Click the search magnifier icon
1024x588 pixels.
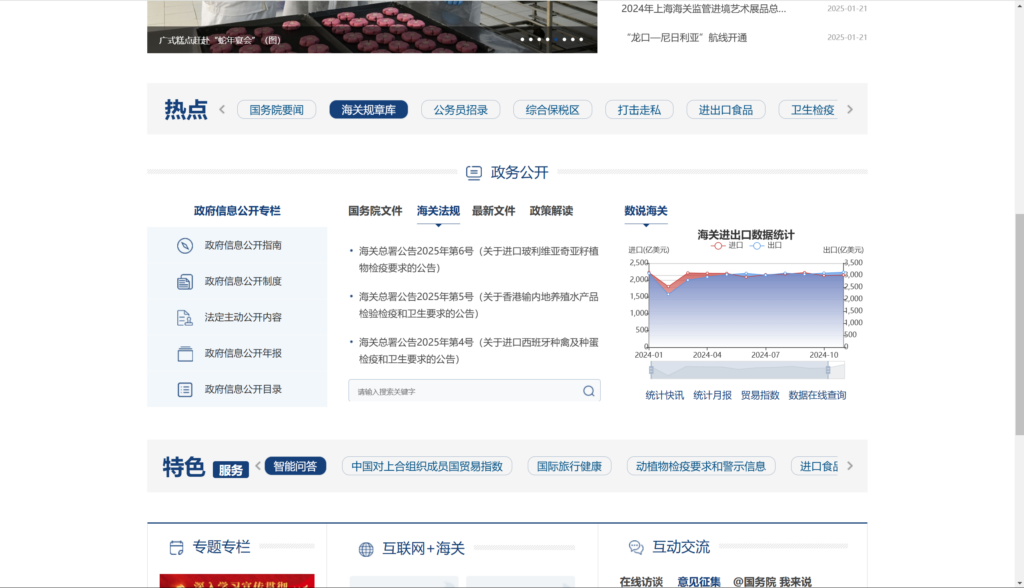tap(588, 391)
